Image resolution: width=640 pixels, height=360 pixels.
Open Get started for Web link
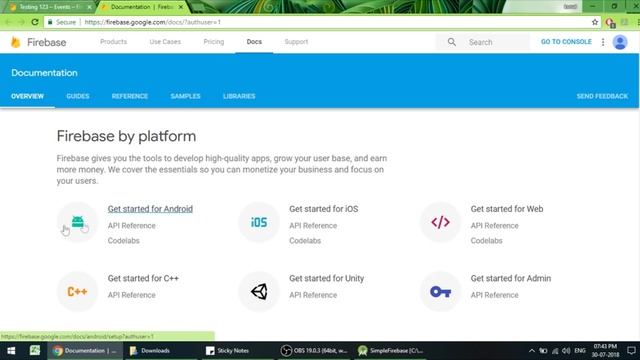[507, 209]
